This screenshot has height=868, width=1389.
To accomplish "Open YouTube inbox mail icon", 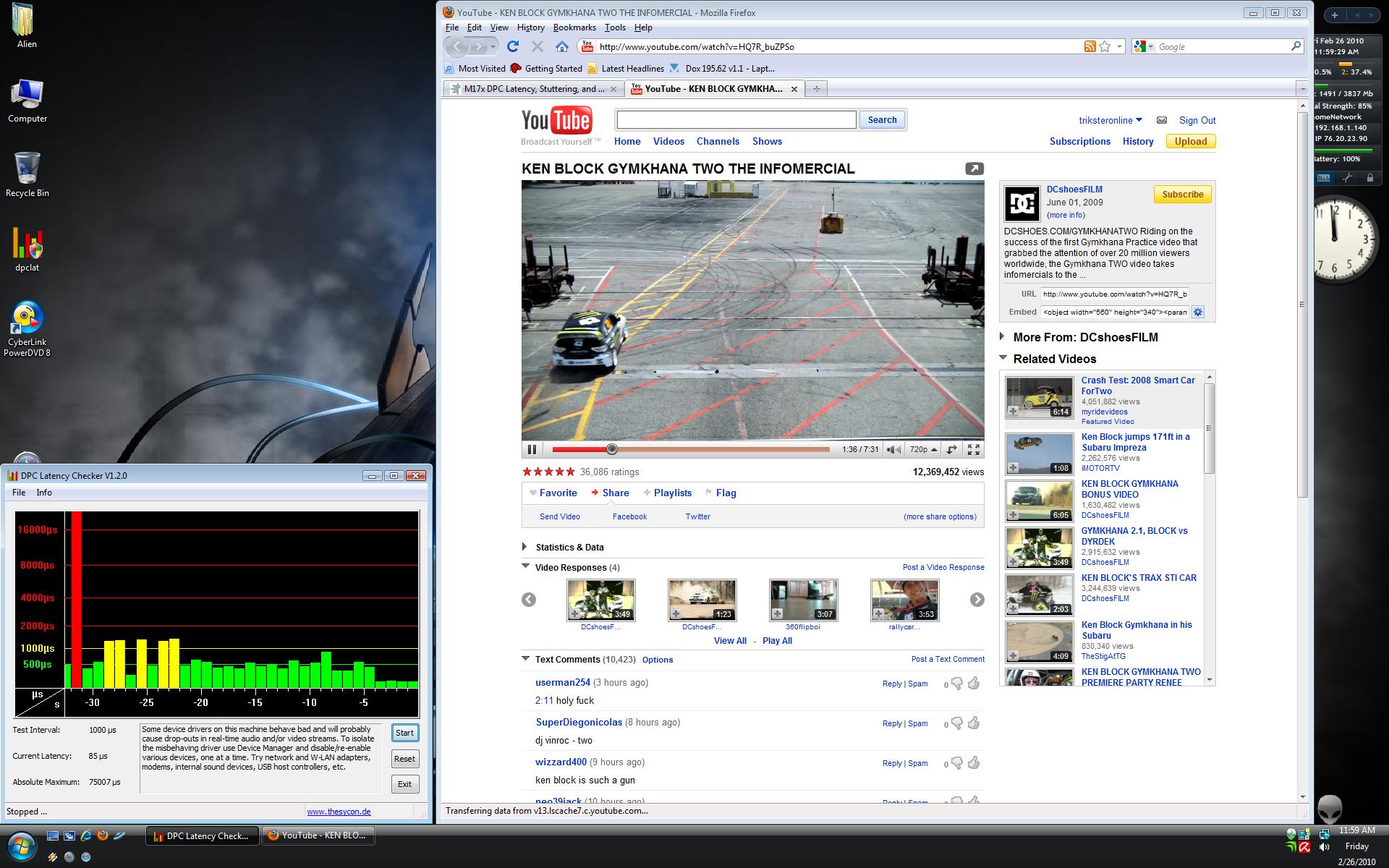I will (x=1161, y=120).
